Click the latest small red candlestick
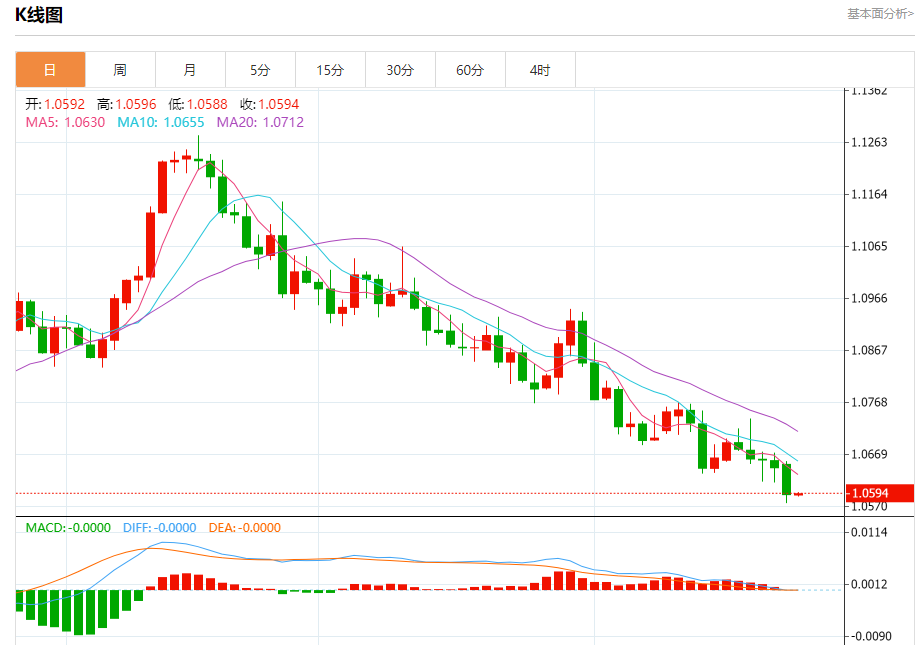The image size is (922, 645). 799,494
